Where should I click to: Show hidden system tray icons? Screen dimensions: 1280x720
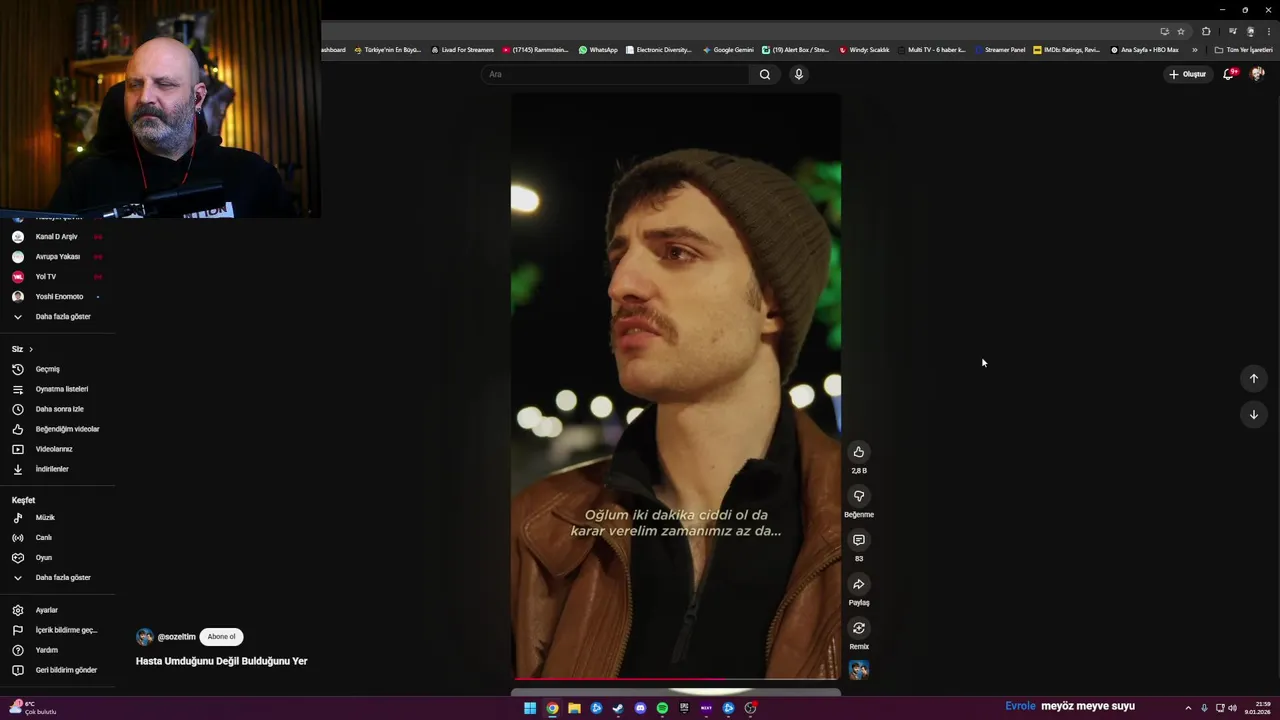click(1188, 708)
